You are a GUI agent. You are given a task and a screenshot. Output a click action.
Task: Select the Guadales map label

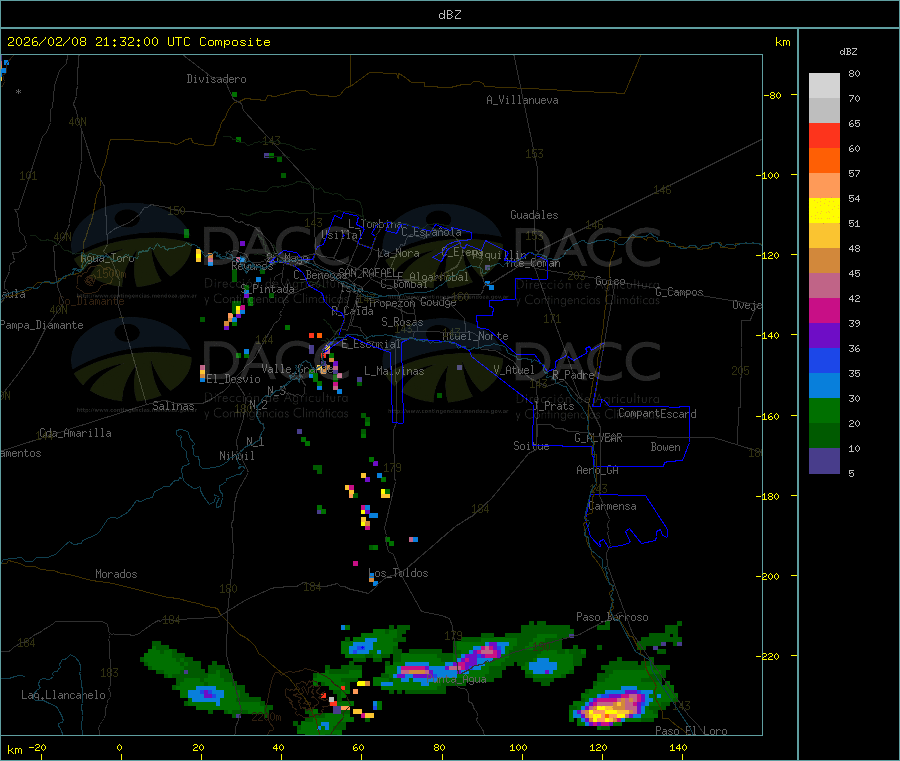pos(534,215)
